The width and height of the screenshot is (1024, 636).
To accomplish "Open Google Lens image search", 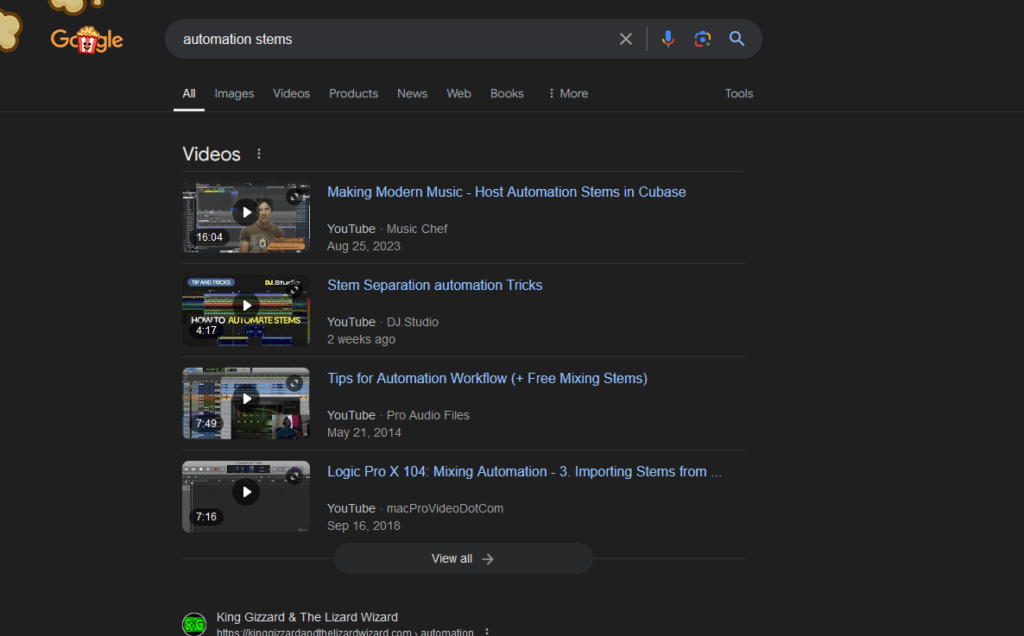I will (x=702, y=39).
